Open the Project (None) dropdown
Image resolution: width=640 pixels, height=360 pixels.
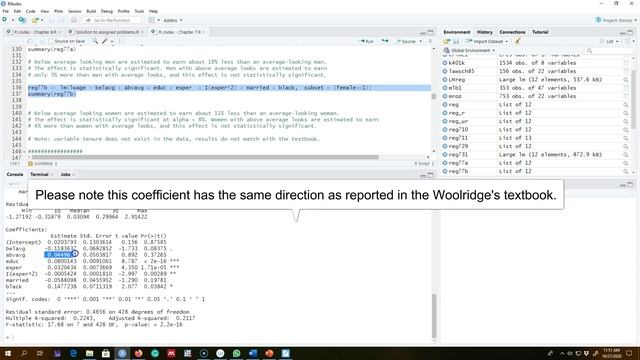[x=616, y=20]
